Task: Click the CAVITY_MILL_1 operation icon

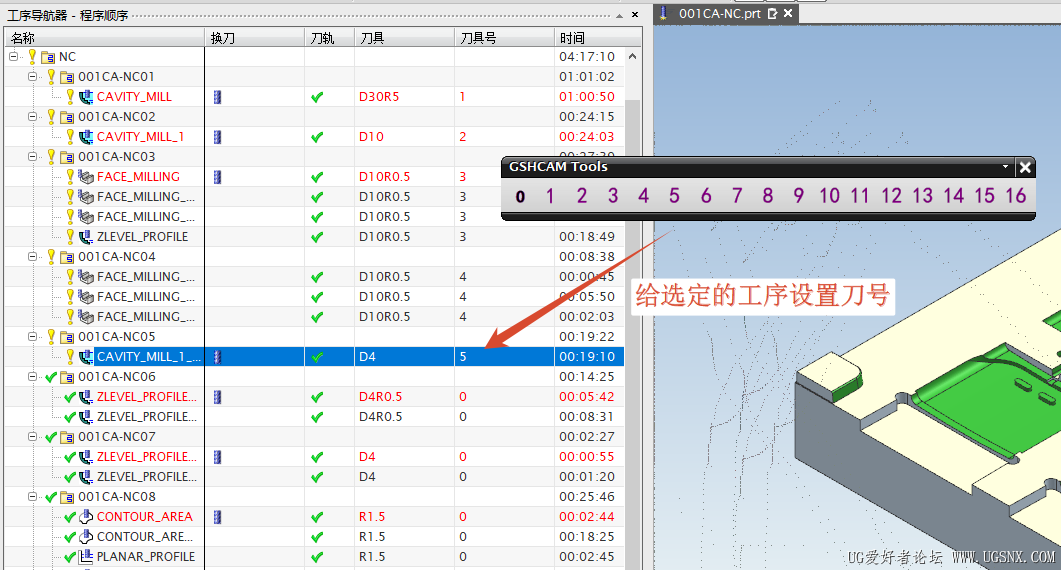Action: [x=86, y=137]
